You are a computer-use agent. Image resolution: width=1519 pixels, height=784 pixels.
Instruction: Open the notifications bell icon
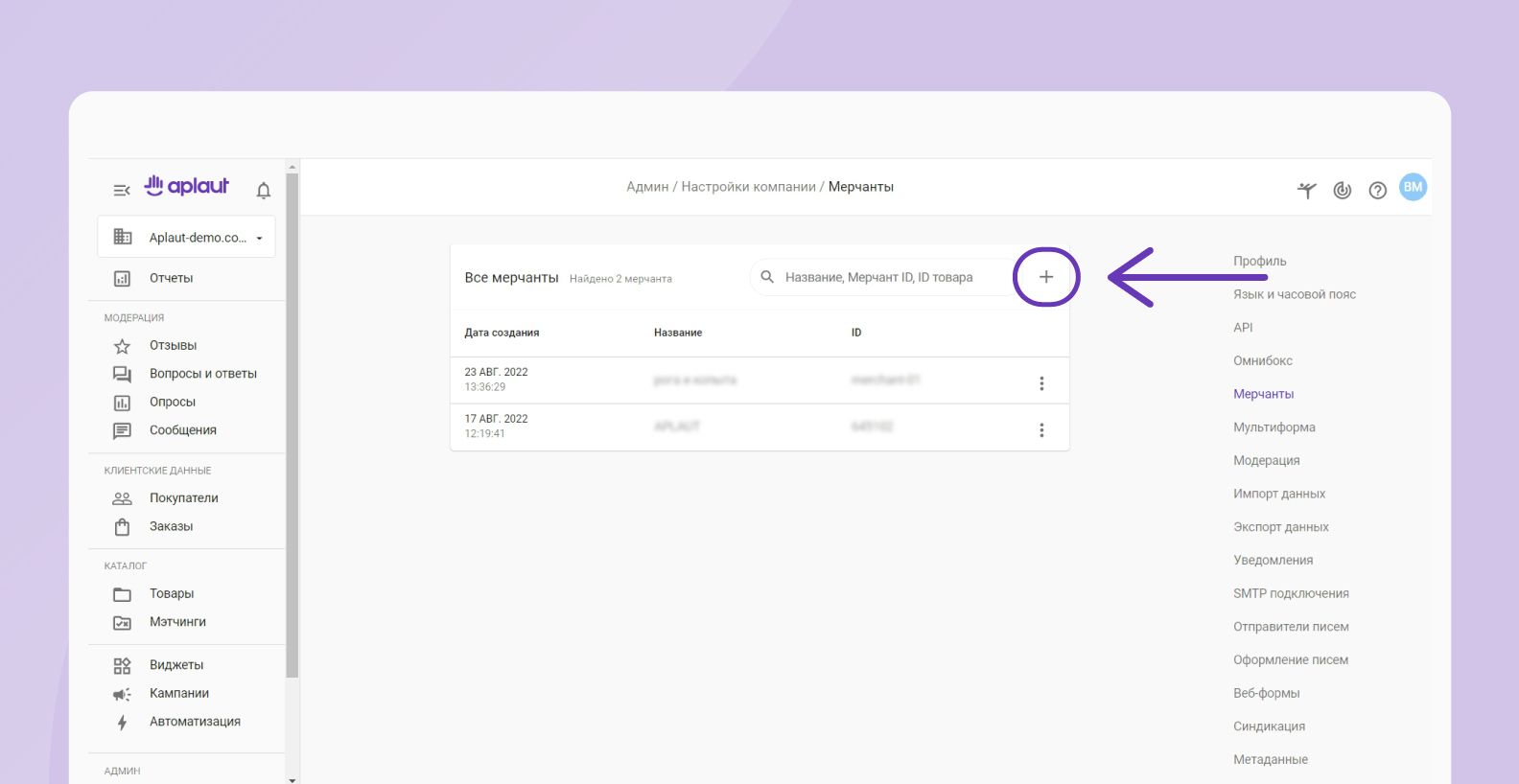click(264, 190)
